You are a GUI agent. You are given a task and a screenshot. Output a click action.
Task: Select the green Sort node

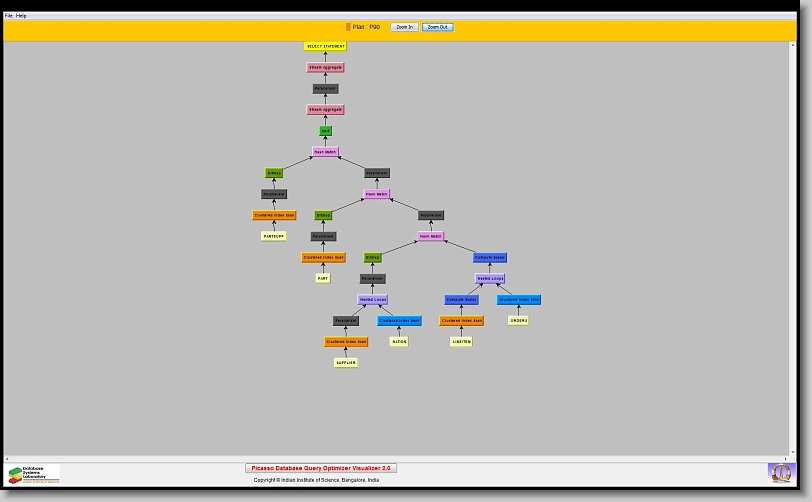click(325, 131)
